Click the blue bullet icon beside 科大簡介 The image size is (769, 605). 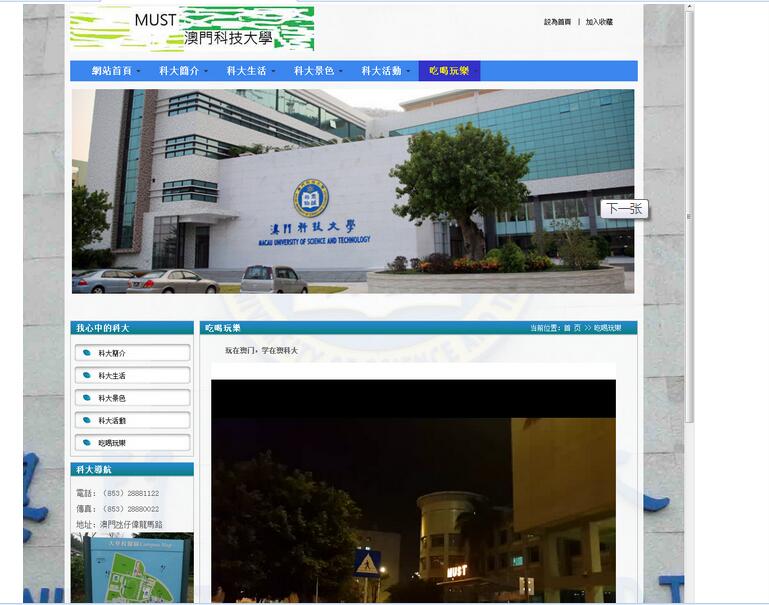(86, 353)
